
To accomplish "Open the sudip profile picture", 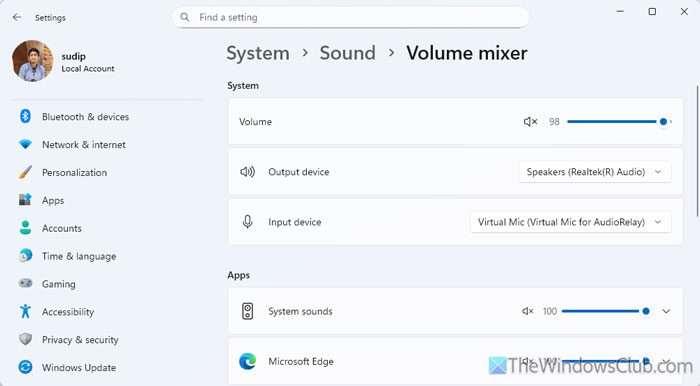I will (33, 61).
